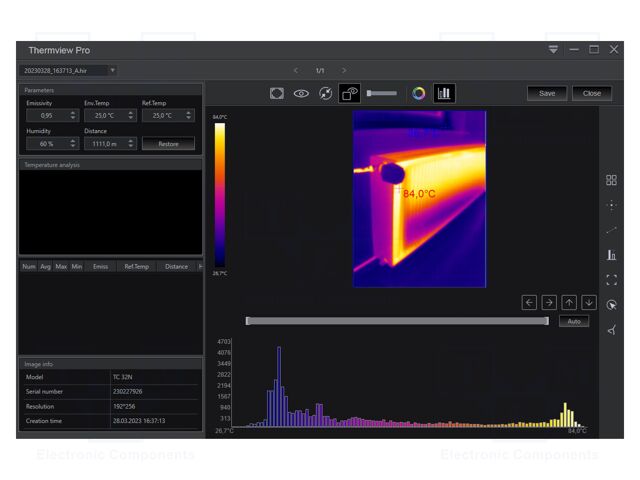The image size is (640, 480).
Task: Click the Auto range toggle button
Action: [573, 322]
